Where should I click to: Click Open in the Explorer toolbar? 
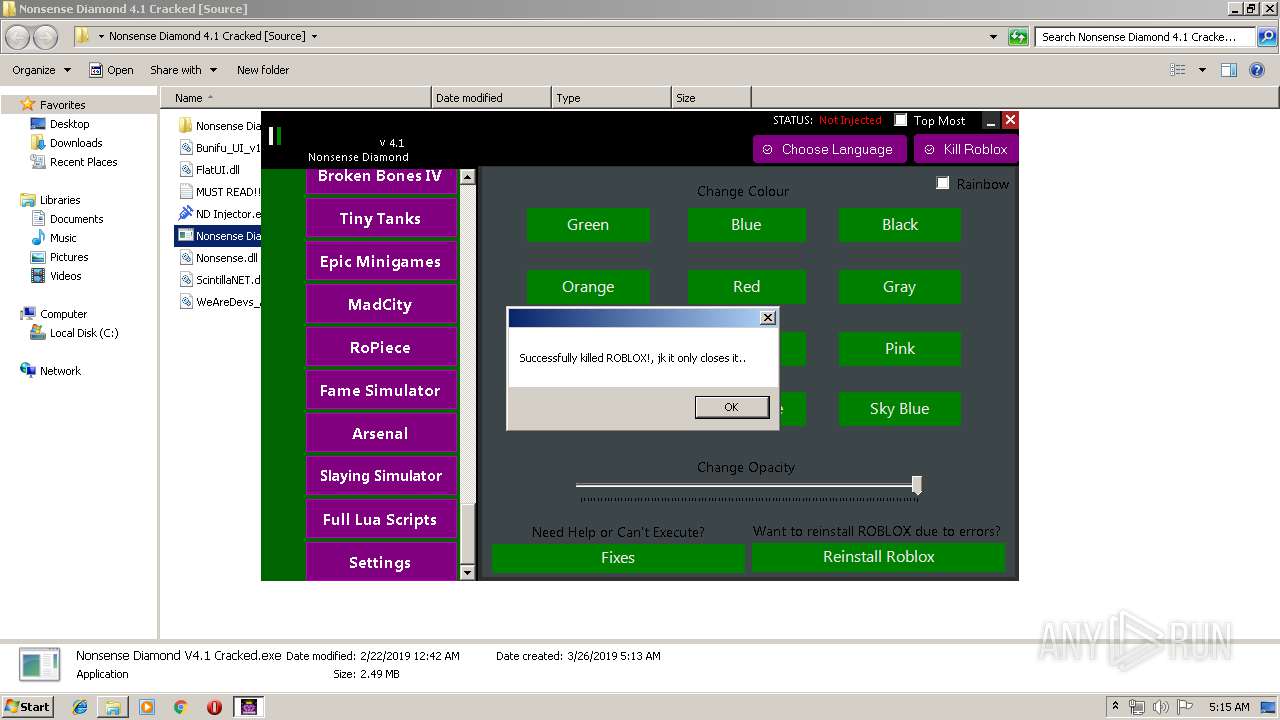click(111, 70)
